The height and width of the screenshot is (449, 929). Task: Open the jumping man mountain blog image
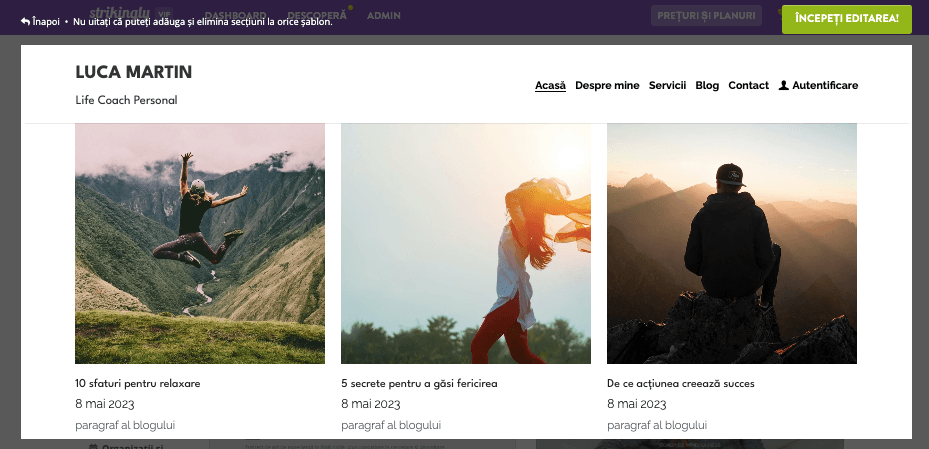[x=200, y=243]
